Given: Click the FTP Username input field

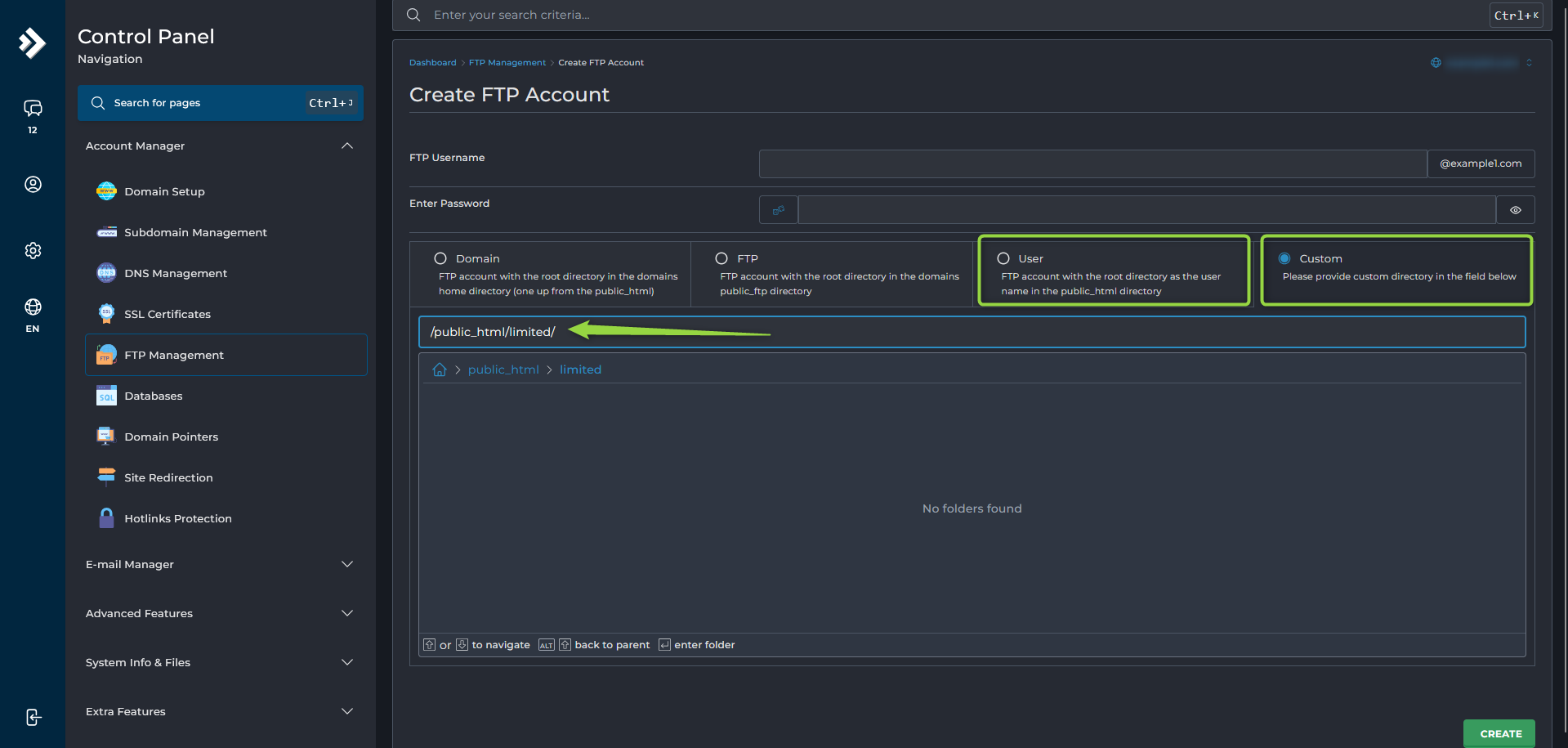Looking at the screenshot, I should (1093, 163).
